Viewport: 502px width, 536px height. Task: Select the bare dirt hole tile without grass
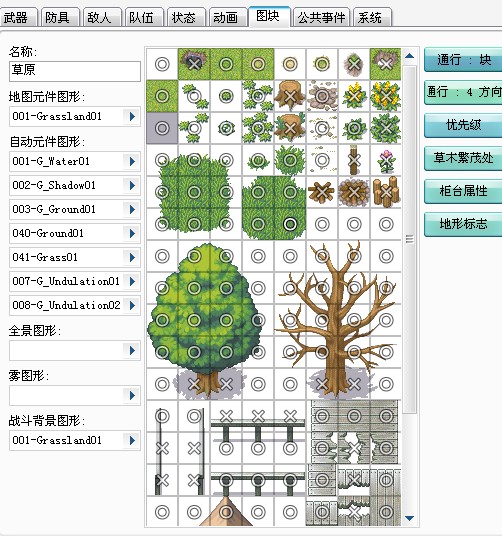tap(354, 64)
